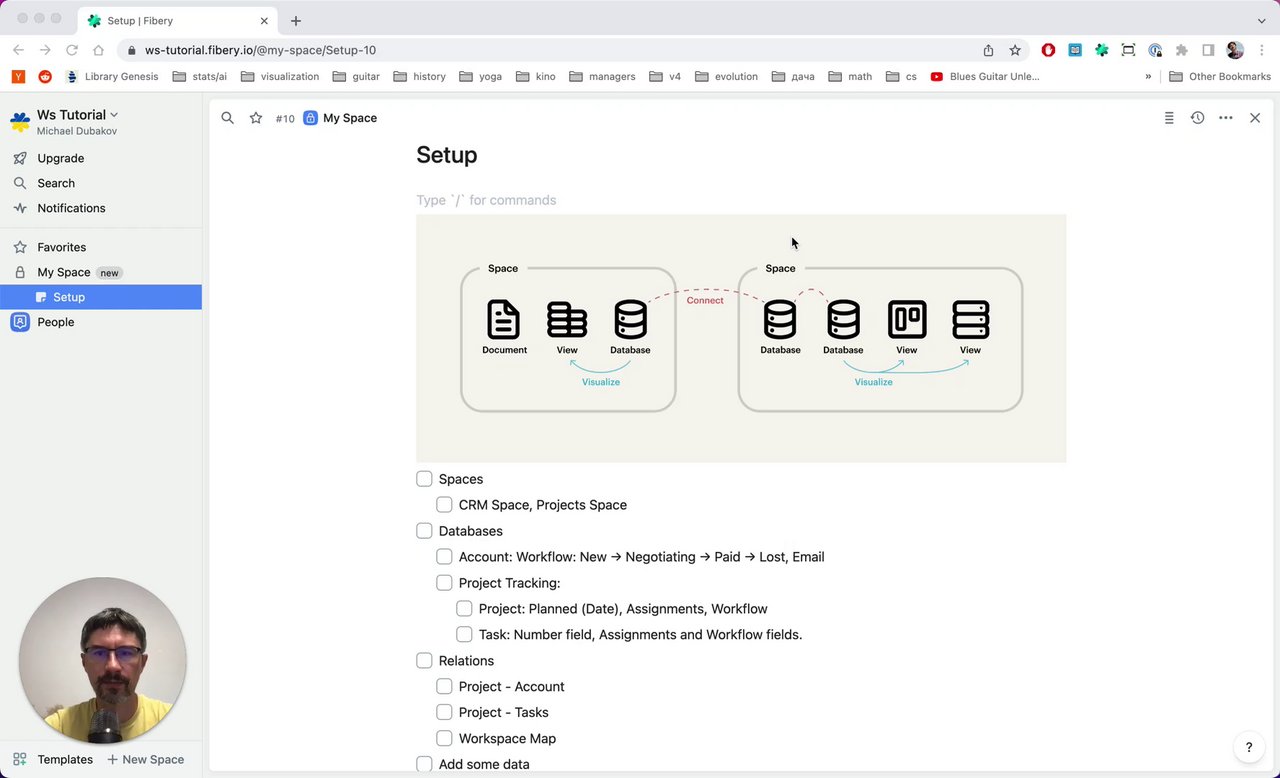Select Setup page in sidebar
The width and height of the screenshot is (1280, 778).
tap(69, 297)
